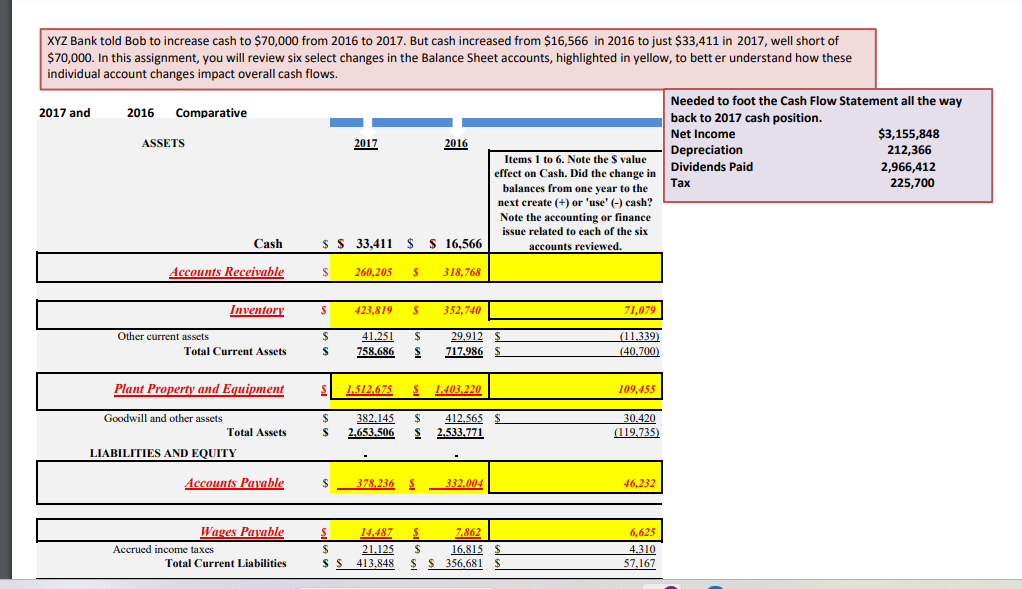Select Total Assets 2016 value 2,533,771
The height and width of the screenshot is (589, 1022).
(460, 432)
